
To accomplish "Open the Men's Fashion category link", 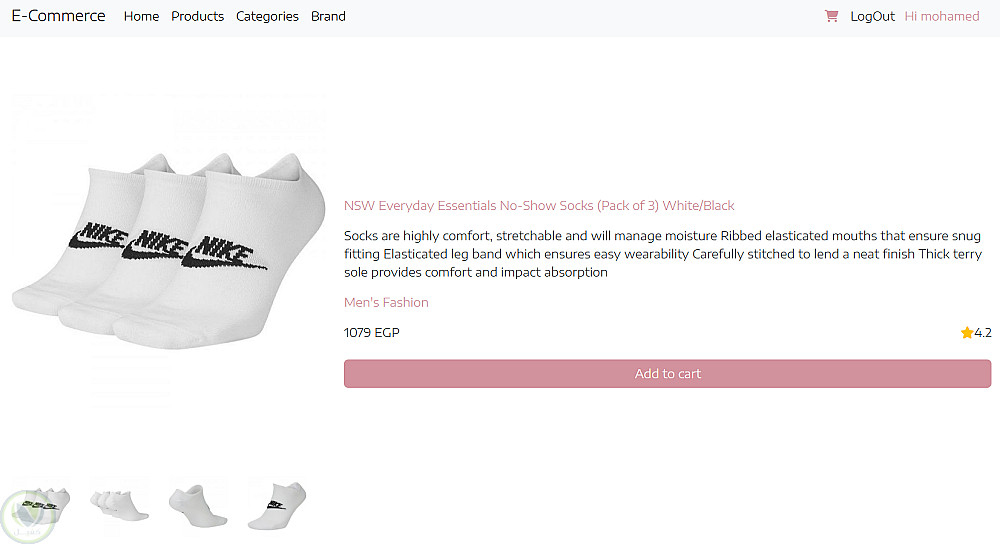I will [x=386, y=303].
